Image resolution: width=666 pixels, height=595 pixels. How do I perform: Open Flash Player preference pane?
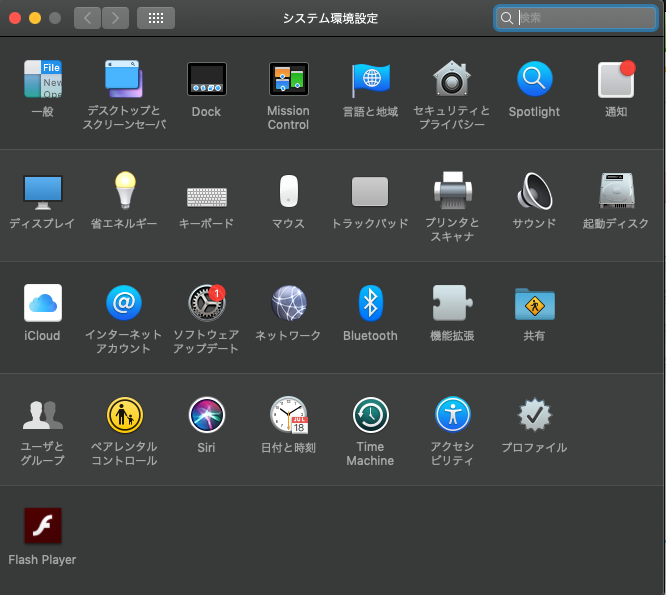click(x=43, y=526)
